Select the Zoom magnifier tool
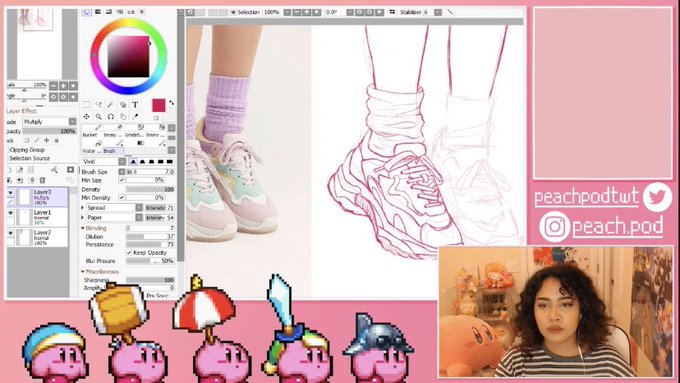Image resolution: width=680 pixels, height=383 pixels. [x=99, y=117]
